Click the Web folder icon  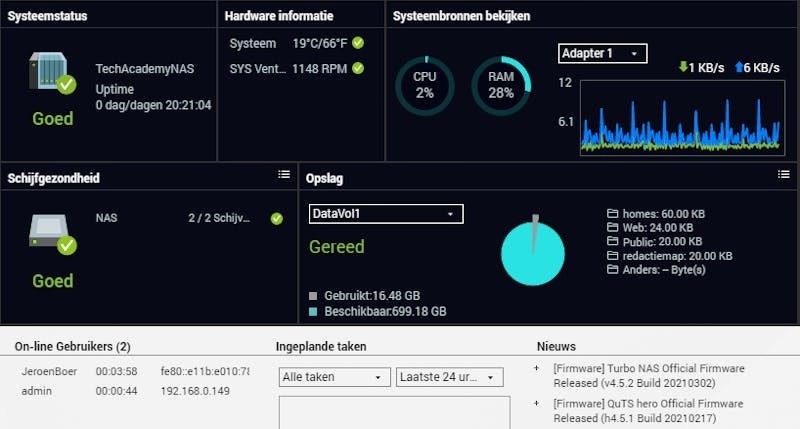pyautogui.click(x=612, y=227)
